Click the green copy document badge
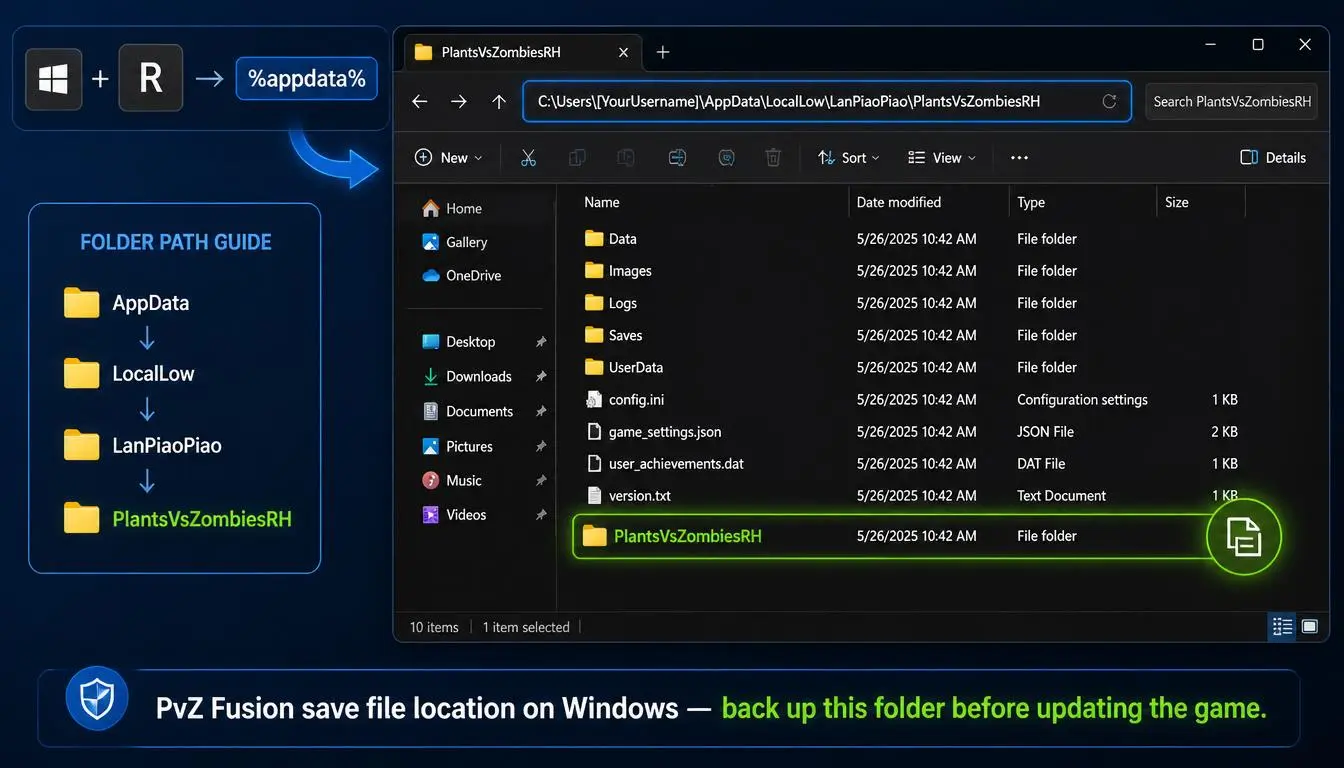 coord(1243,537)
